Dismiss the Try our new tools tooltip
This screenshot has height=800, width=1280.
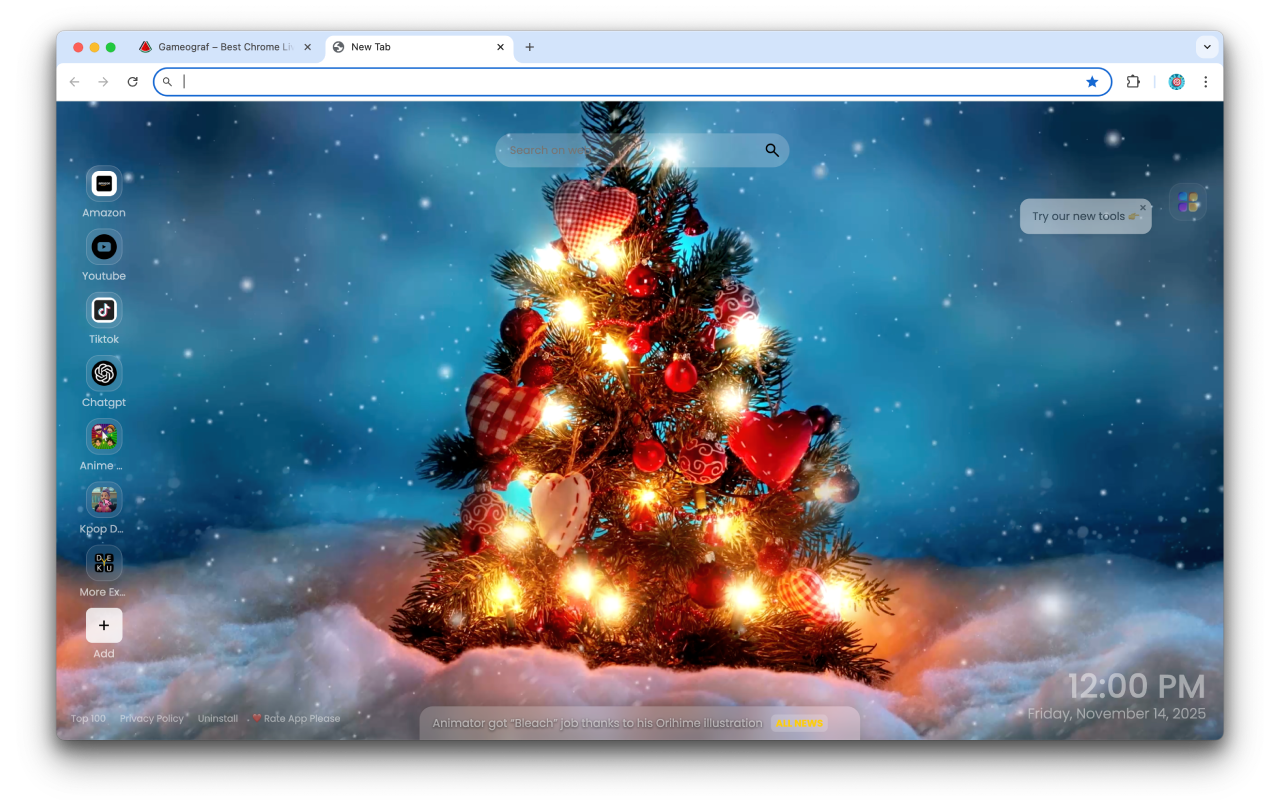tap(1143, 208)
